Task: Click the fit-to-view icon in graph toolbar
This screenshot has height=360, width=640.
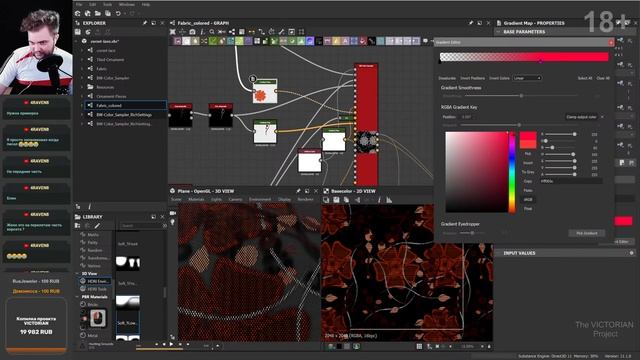Action: tap(173, 32)
